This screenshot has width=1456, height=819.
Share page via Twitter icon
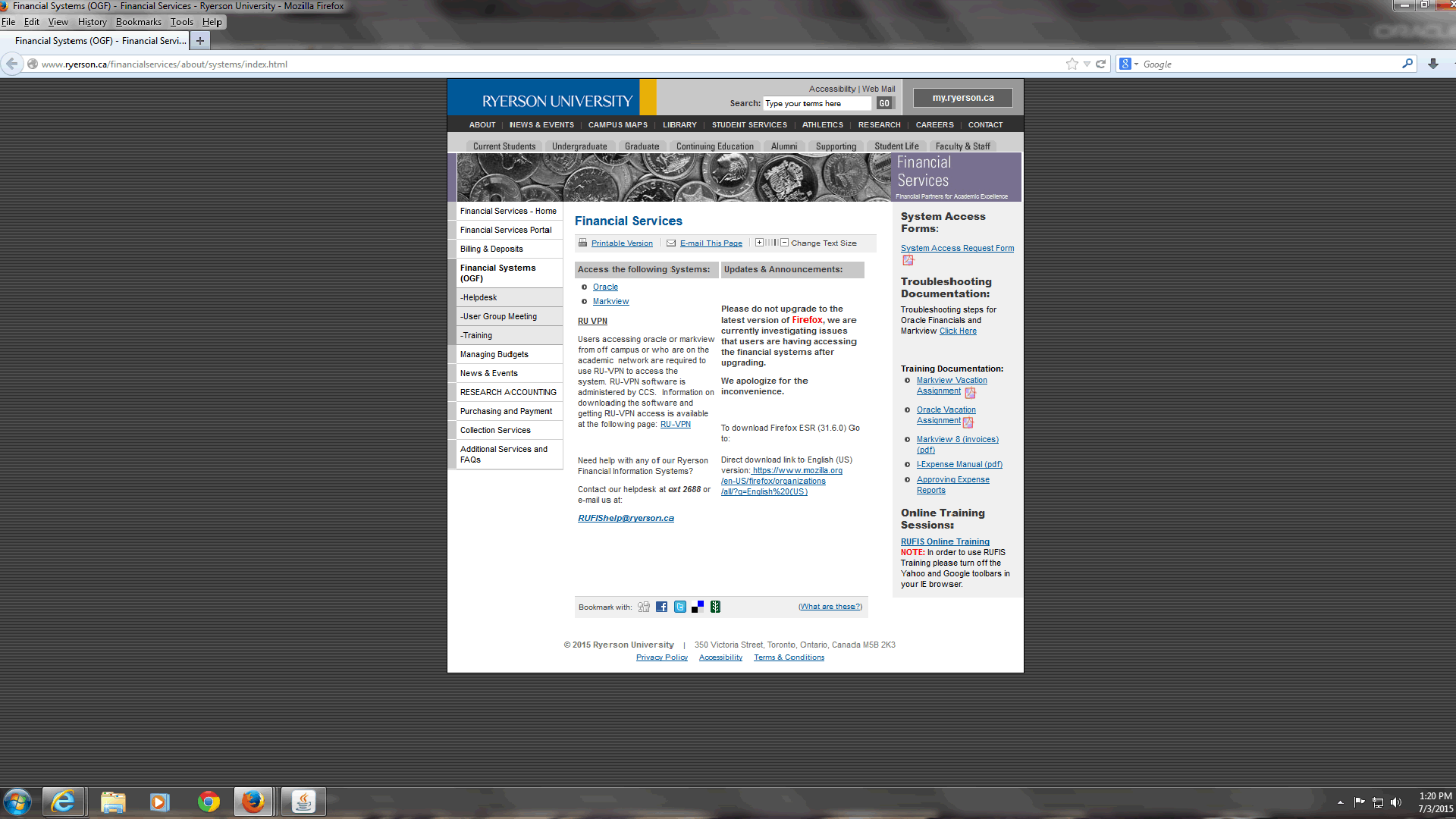(680, 607)
